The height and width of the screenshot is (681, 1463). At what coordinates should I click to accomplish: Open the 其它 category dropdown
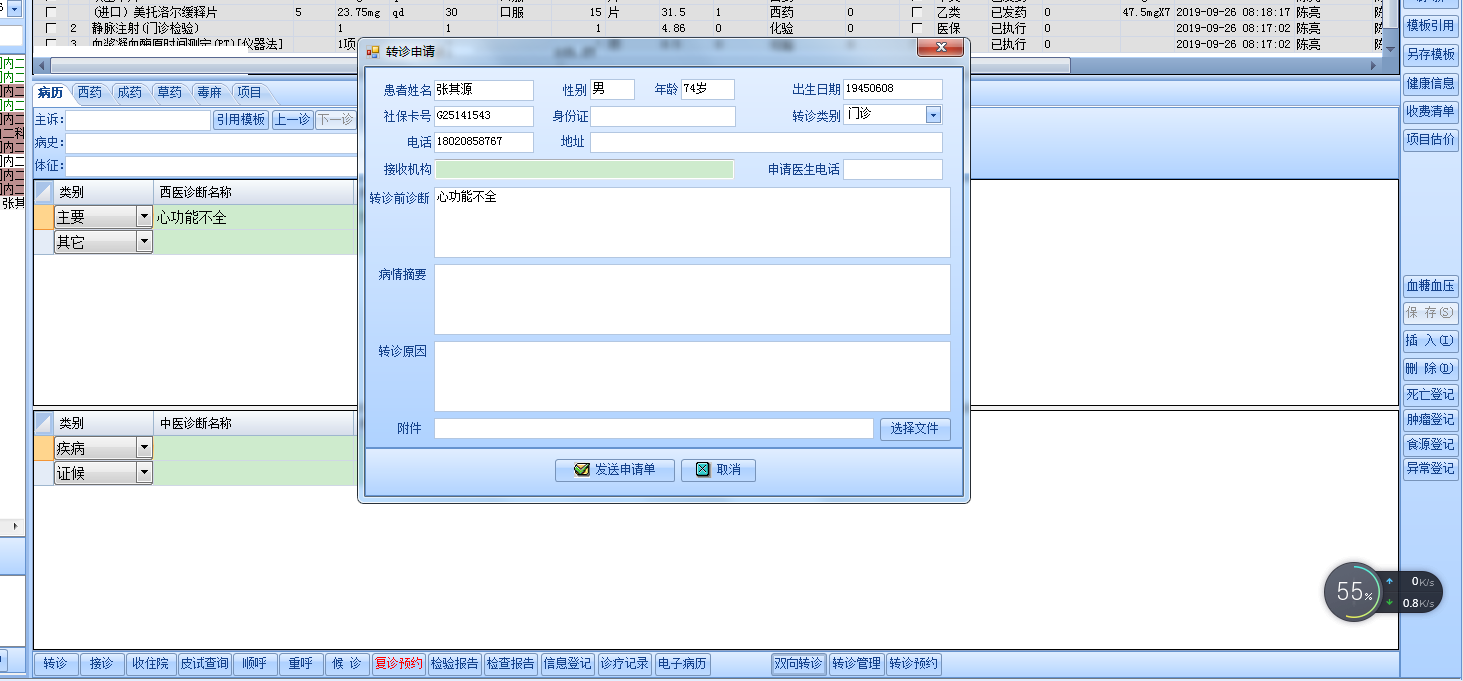[144, 241]
